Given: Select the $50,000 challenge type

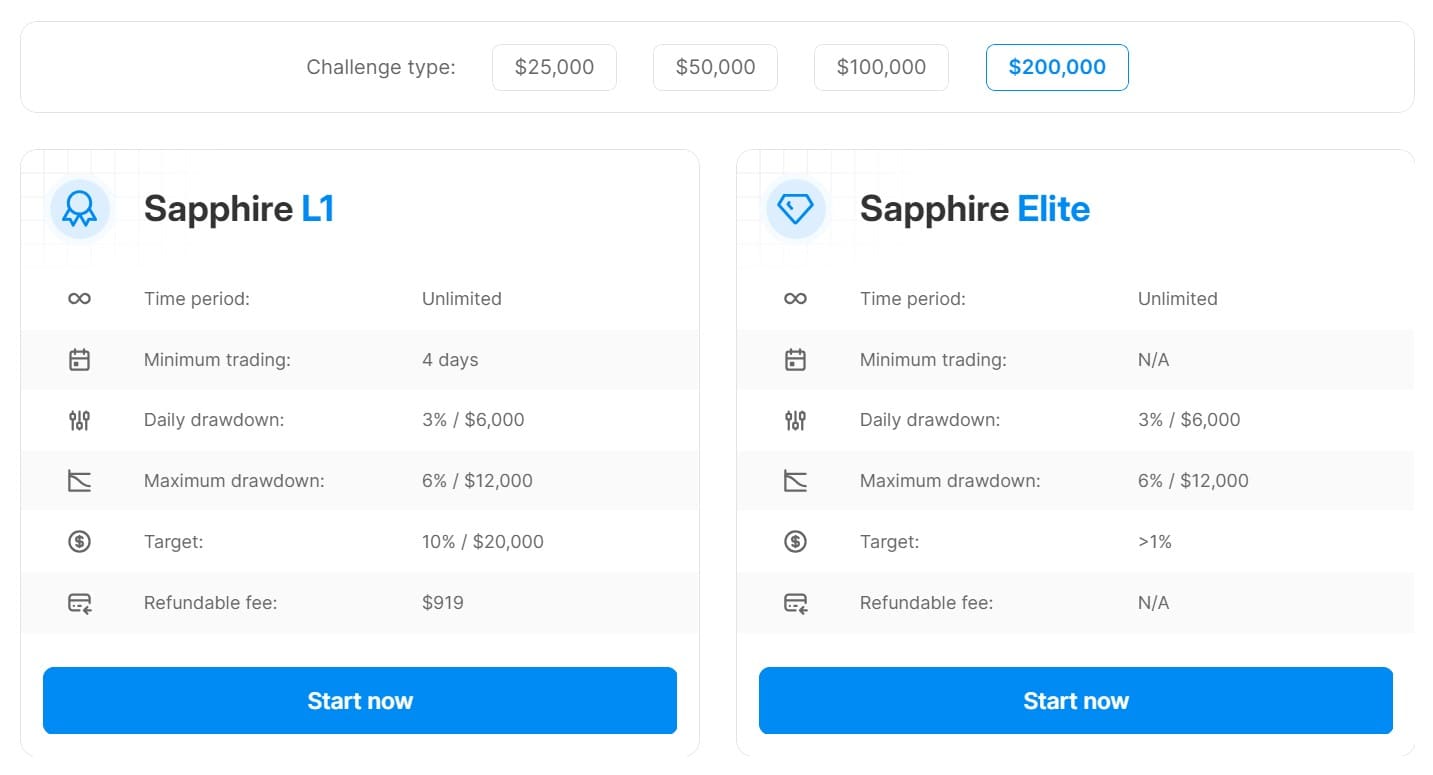Looking at the screenshot, I should [715, 67].
